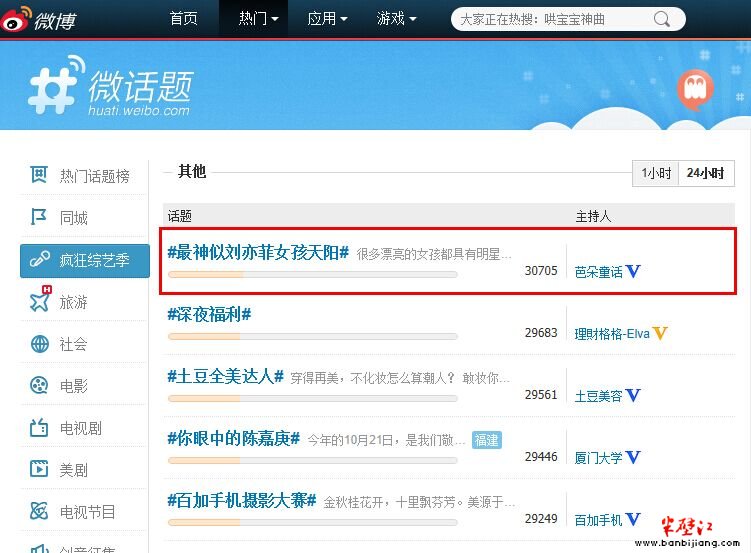Click the 社会 globe icon

(40, 344)
